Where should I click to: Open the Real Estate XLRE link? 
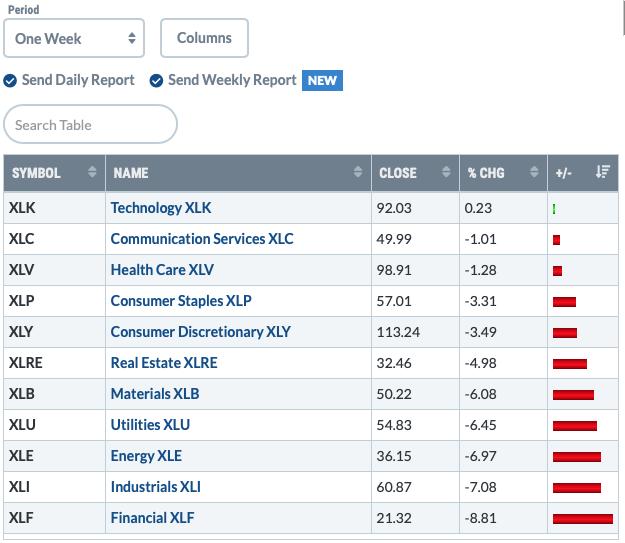click(x=164, y=363)
